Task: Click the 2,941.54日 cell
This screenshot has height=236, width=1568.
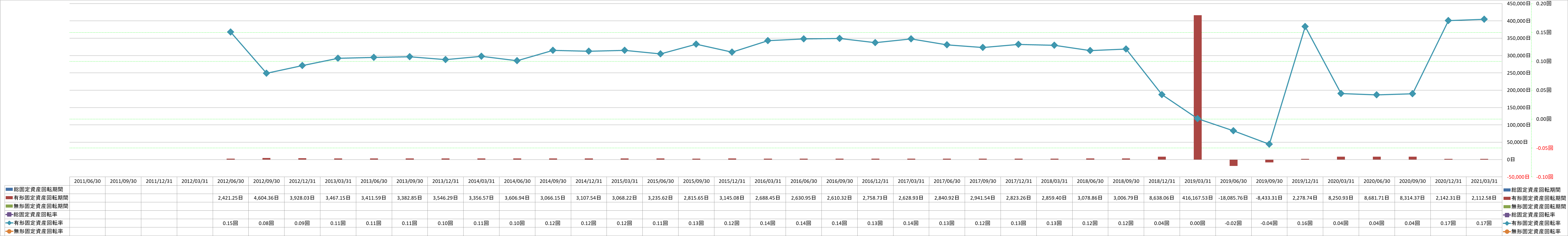Action: pos(982,198)
